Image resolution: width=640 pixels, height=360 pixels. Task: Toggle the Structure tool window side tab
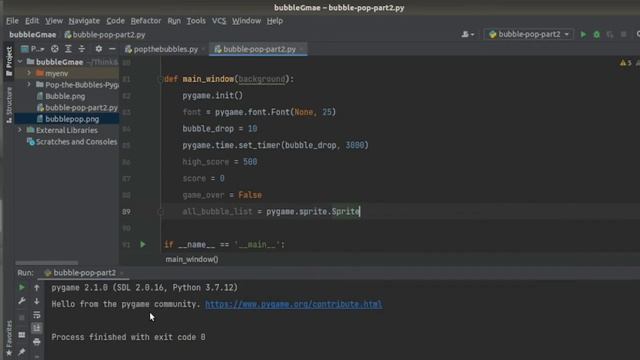[x=9, y=104]
